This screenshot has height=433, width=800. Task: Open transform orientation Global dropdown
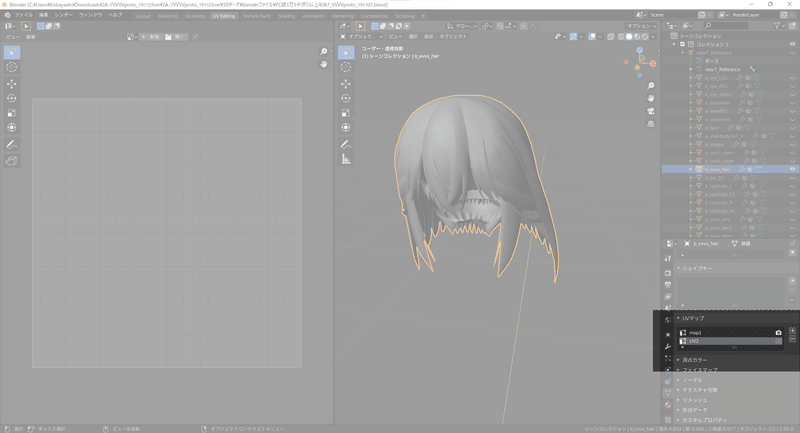pyautogui.click(x=462, y=26)
